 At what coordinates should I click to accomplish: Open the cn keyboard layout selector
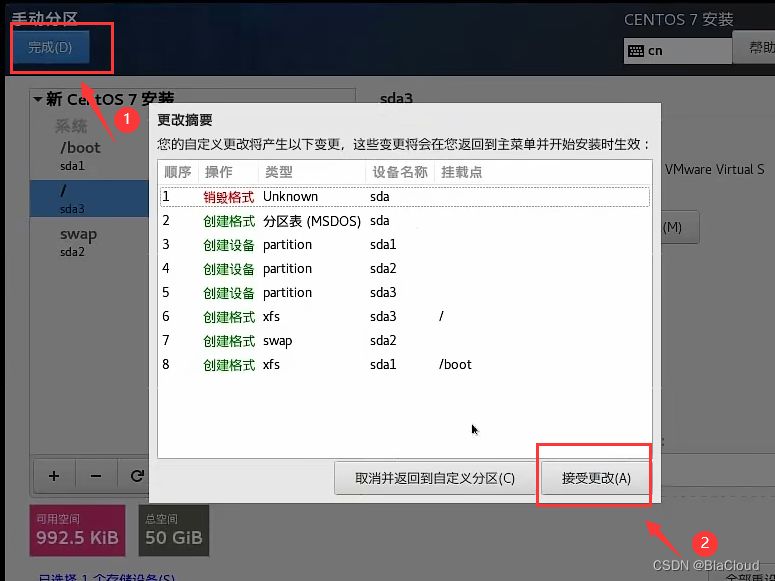(678, 51)
